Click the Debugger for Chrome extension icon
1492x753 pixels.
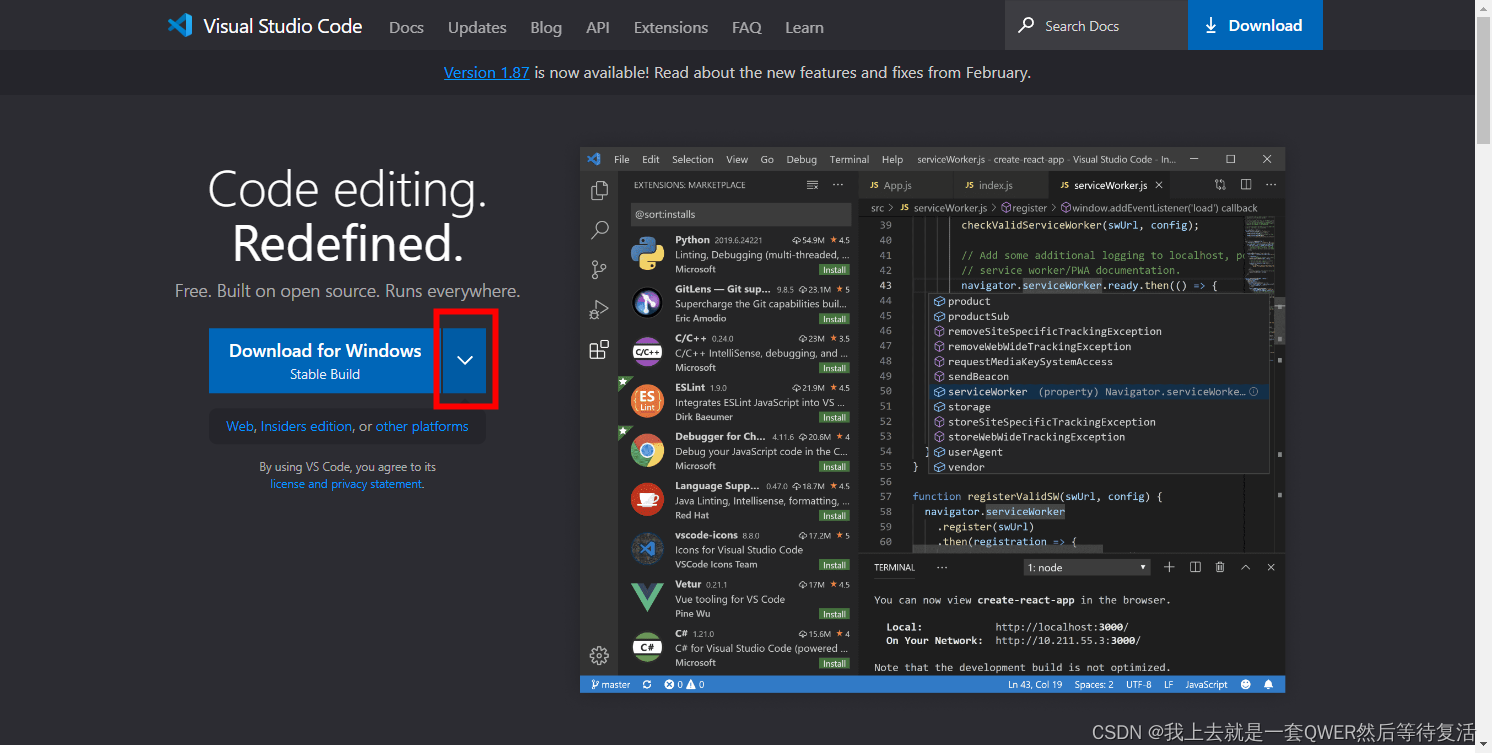point(647,450)
